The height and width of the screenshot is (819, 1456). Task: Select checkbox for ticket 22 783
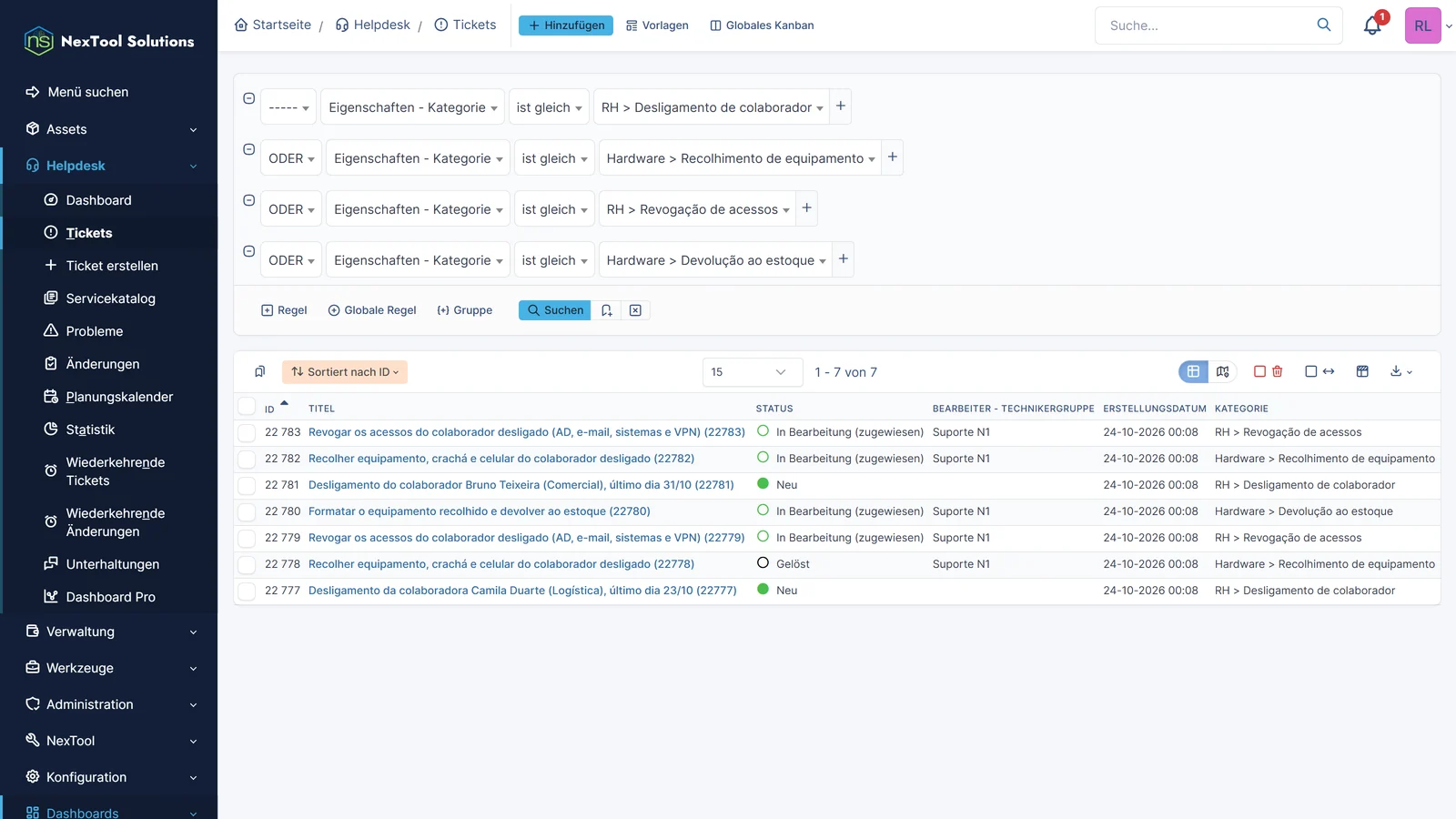click(247, 432)
